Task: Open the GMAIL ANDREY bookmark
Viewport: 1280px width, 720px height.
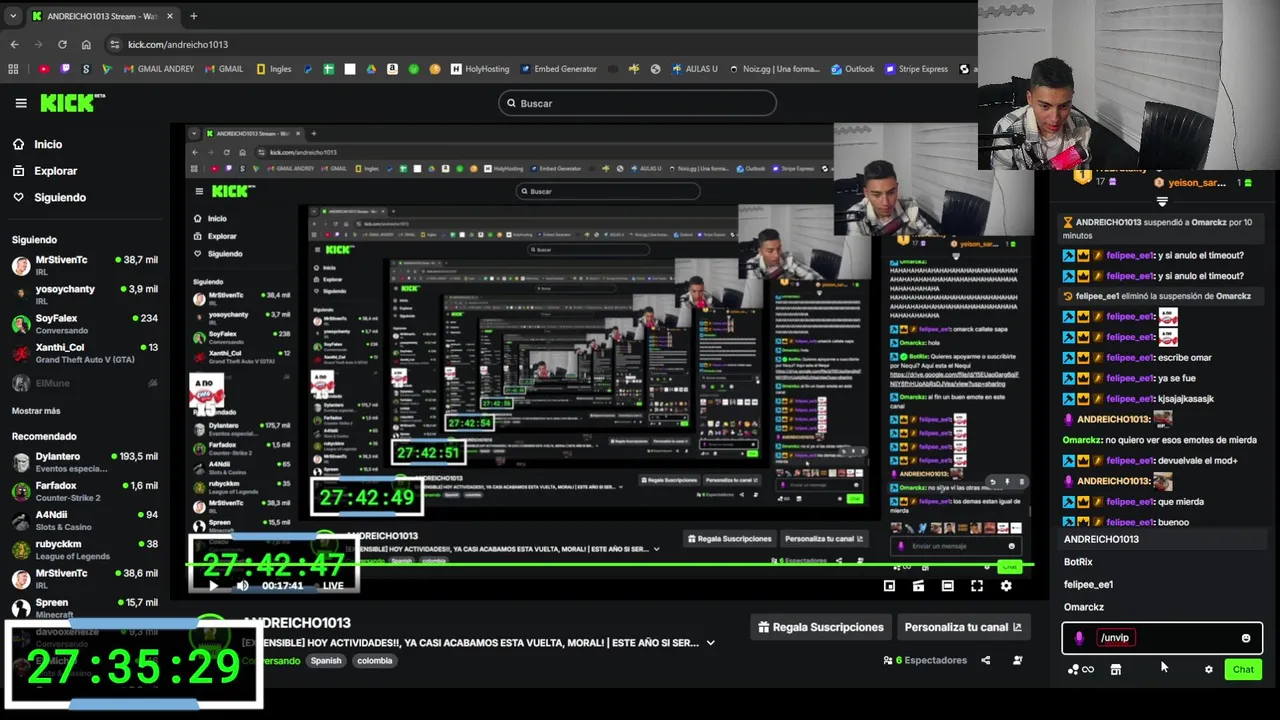Action: pos(158,69)
